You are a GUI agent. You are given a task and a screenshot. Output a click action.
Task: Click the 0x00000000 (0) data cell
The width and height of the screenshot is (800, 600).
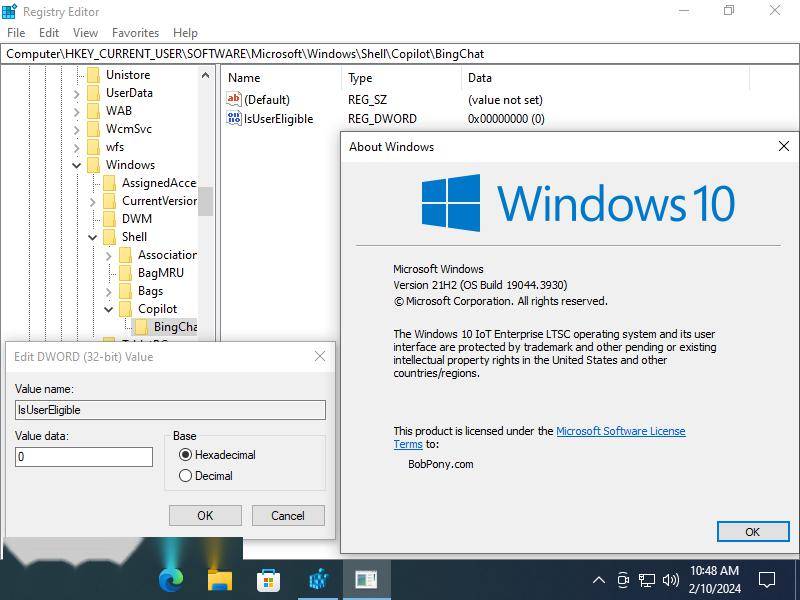[x=506, y=119]
